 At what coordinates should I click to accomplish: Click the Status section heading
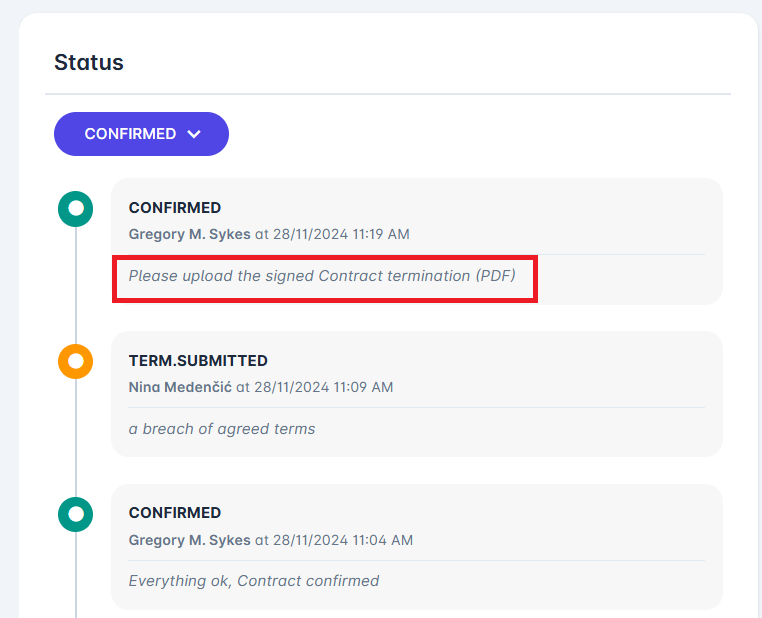89,62
